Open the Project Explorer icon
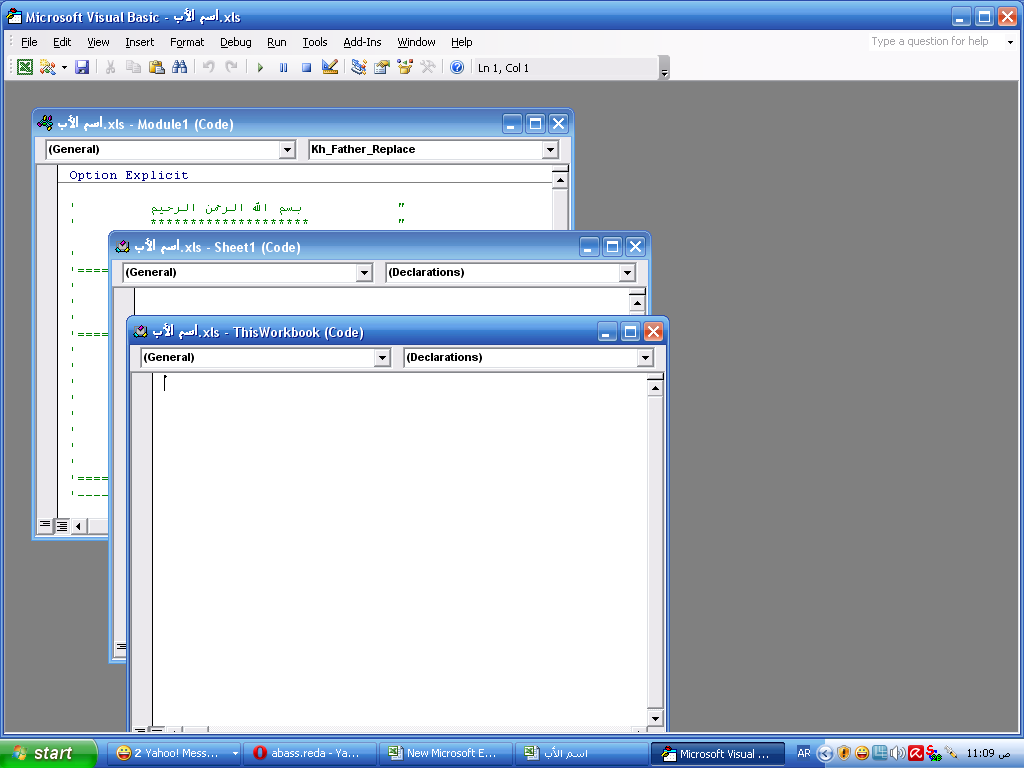Viewport: 1024px width, 768px height. tap(359, 67)
